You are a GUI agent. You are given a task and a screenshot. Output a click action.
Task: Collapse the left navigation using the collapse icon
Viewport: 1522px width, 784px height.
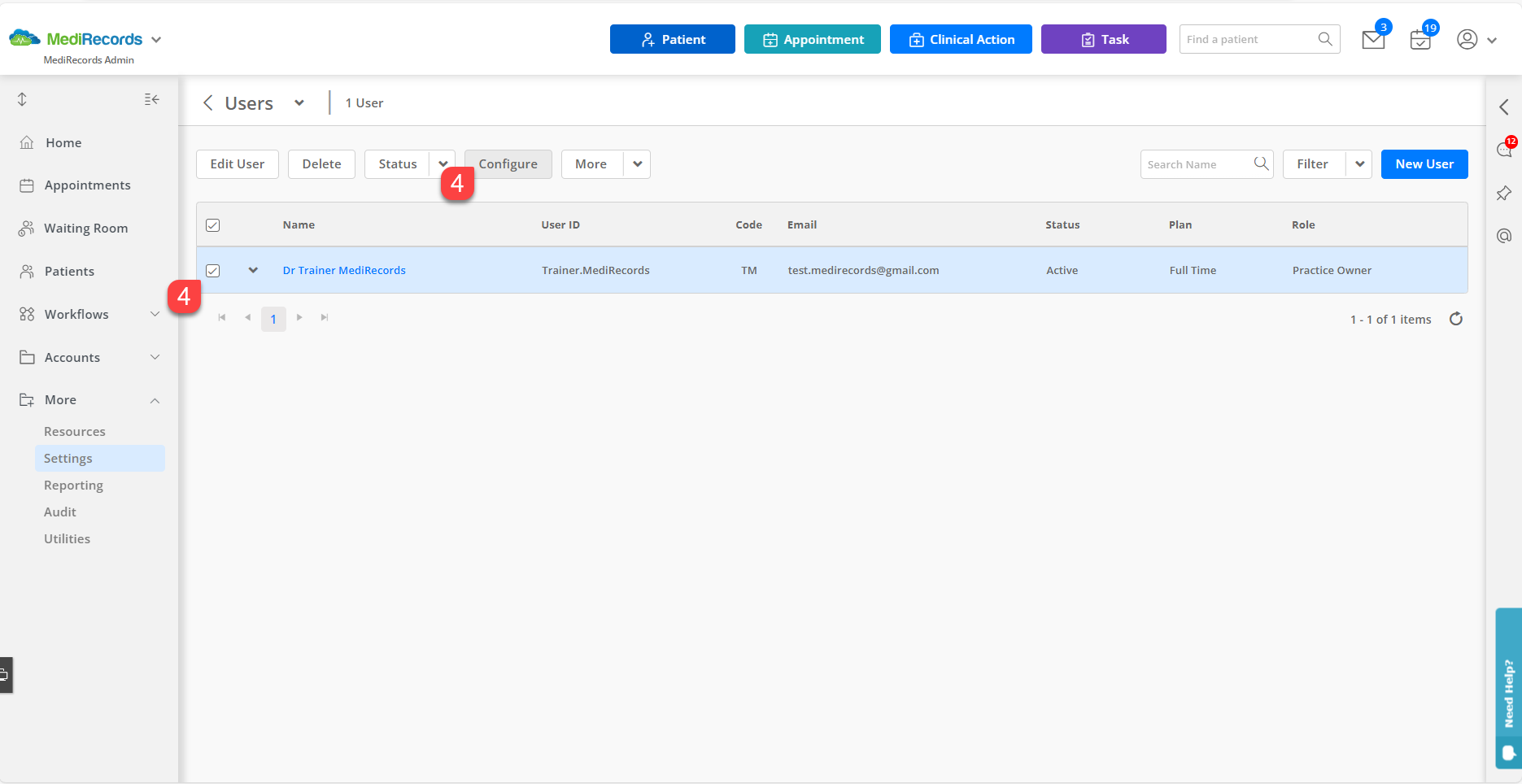(151, 99)
